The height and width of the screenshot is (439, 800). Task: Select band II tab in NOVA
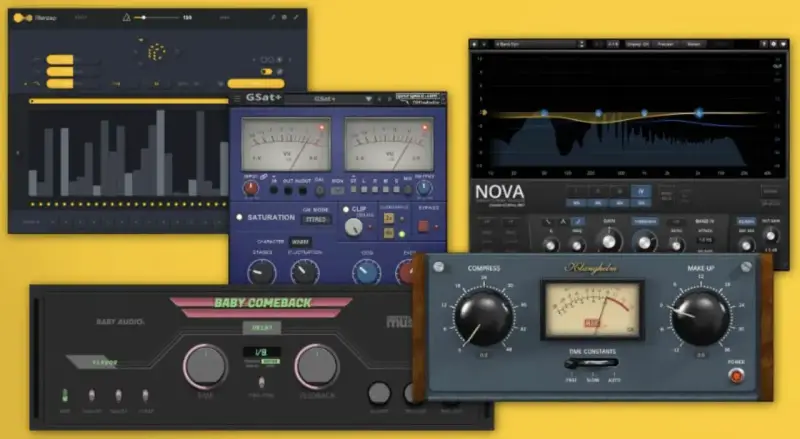(598, 192)
